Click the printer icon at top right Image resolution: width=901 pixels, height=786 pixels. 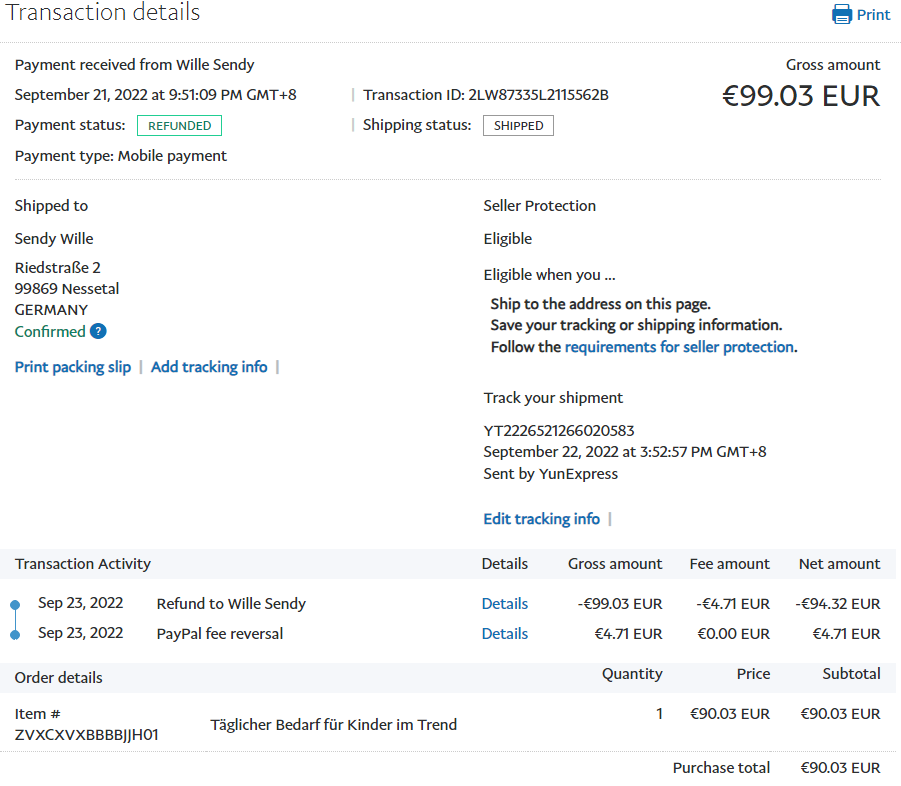843,15
